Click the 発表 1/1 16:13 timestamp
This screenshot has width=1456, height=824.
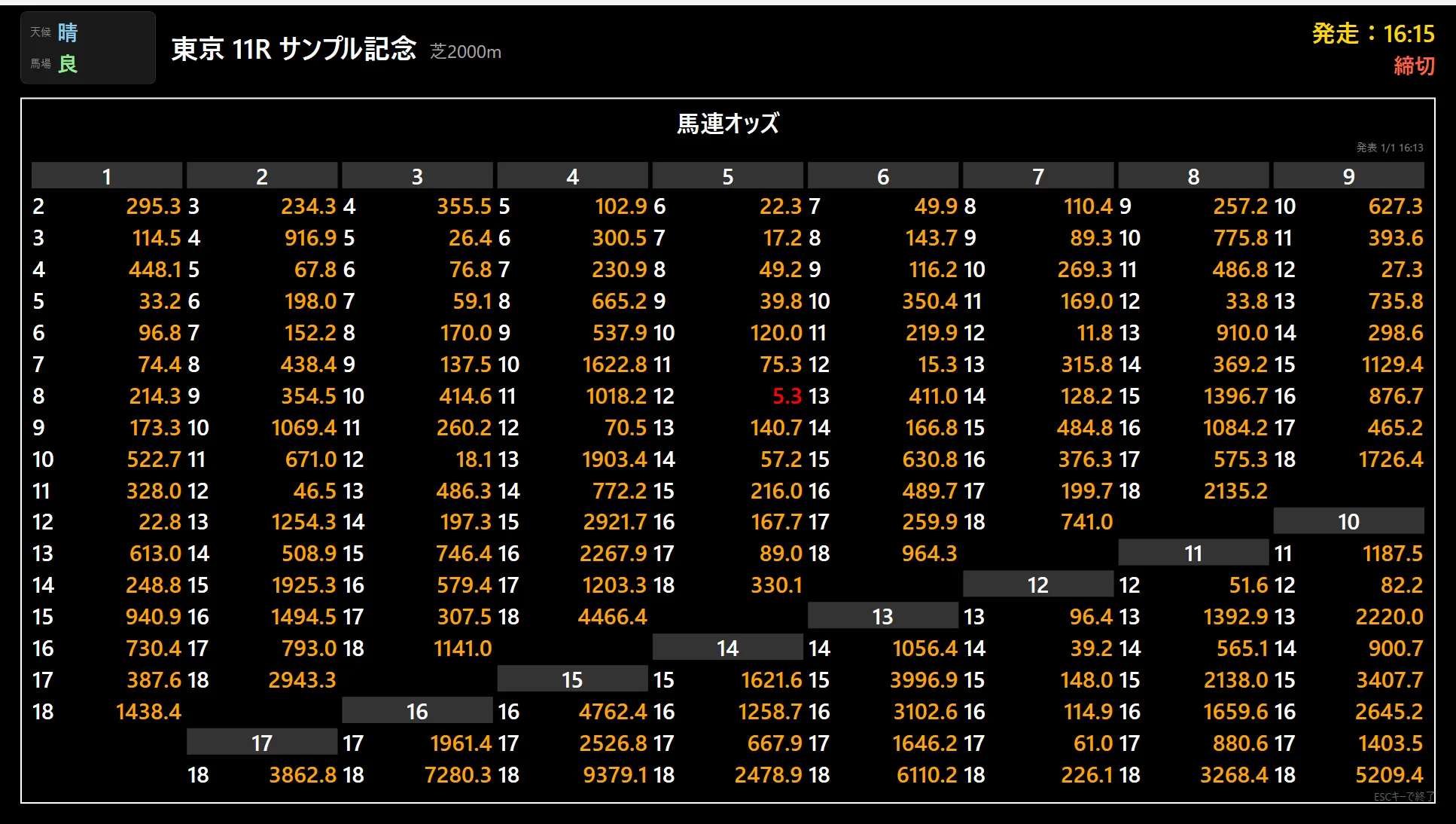pos(1390,148)
